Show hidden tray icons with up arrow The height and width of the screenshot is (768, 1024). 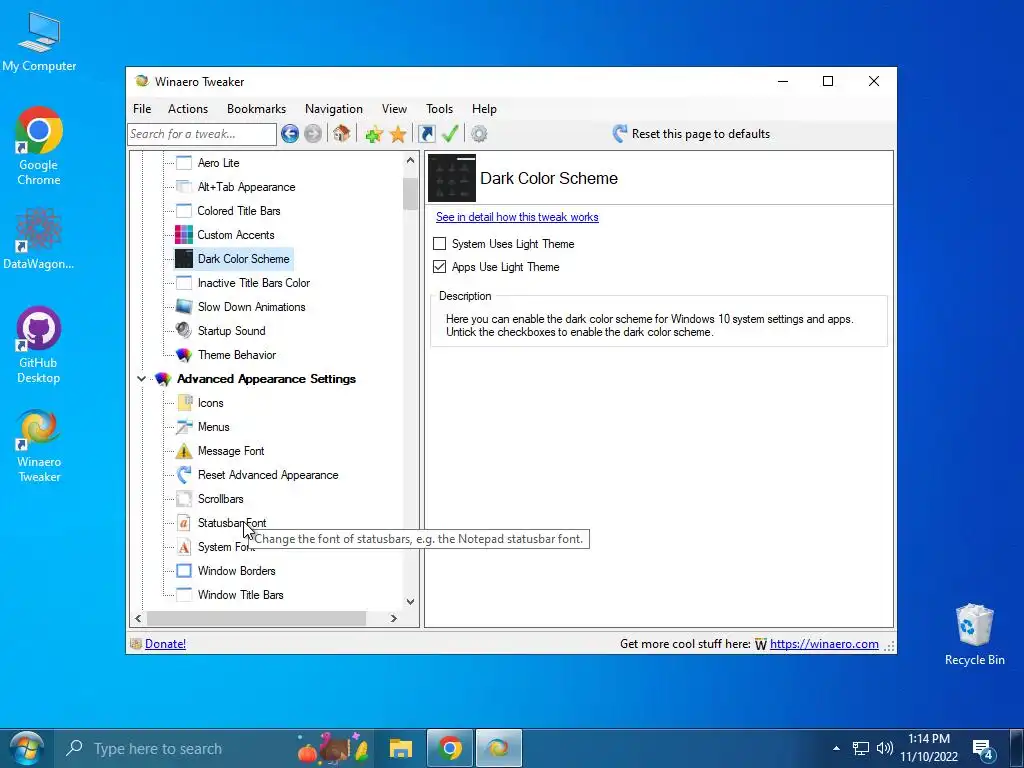(x=836, y=748)
